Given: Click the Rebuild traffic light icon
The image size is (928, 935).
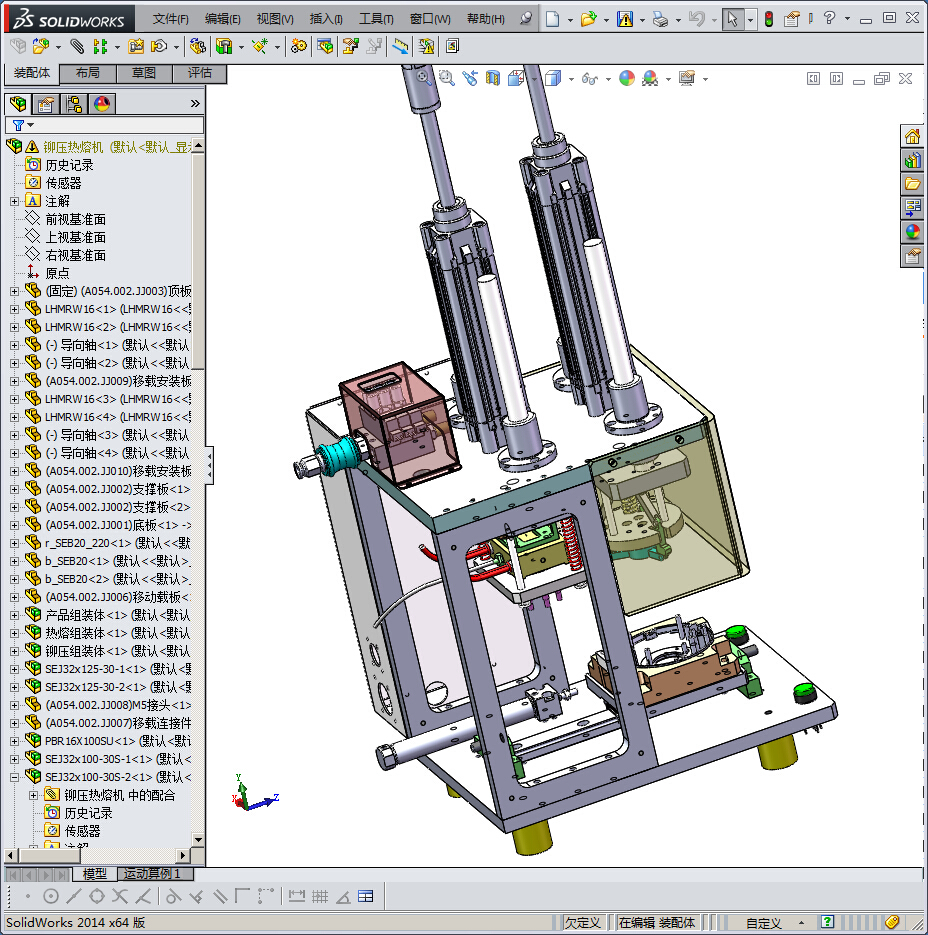Looking at the screenshot, I should [768, 19].
